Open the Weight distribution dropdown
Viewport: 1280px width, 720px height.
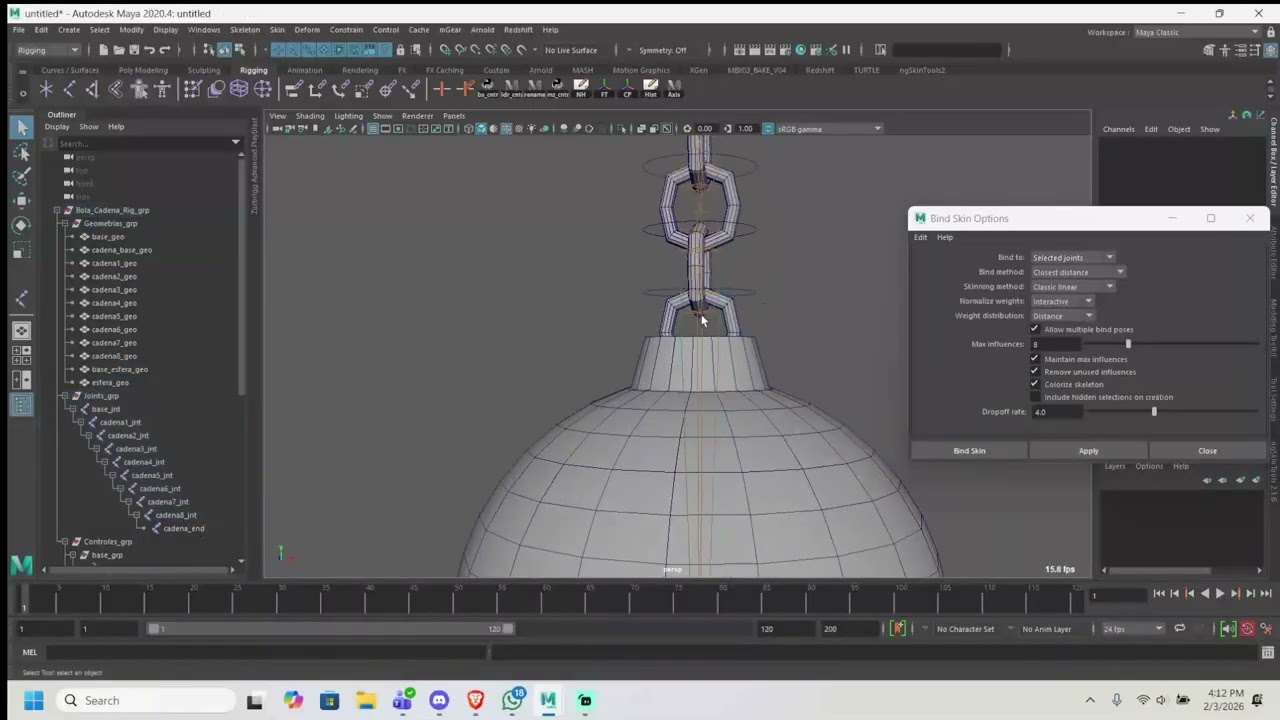pyautogui.click(x=1062, y=316)
